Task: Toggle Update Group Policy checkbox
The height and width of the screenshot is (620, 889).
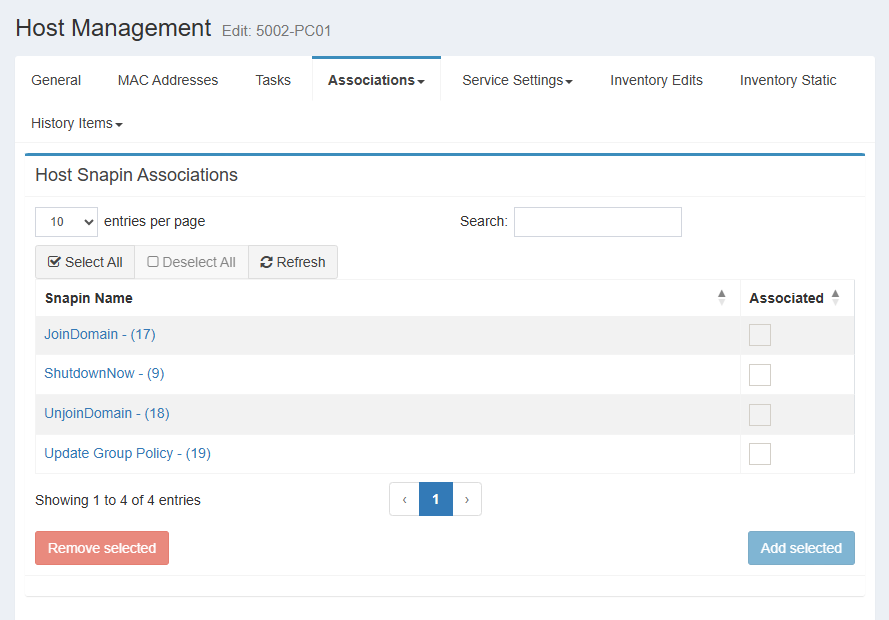Action: [x=760, y=454]
